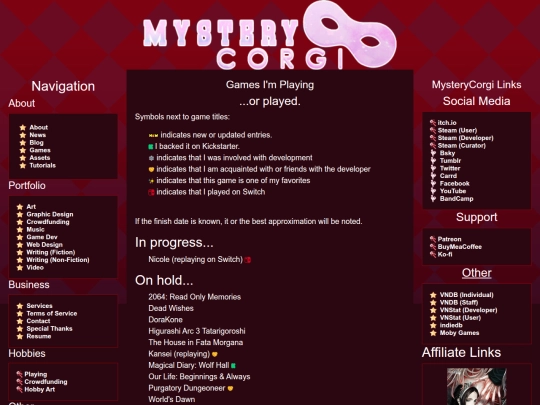Open the Art portfolio link
Image resolution: width=540 pixels, height=405 pixels.
(31, 207)
